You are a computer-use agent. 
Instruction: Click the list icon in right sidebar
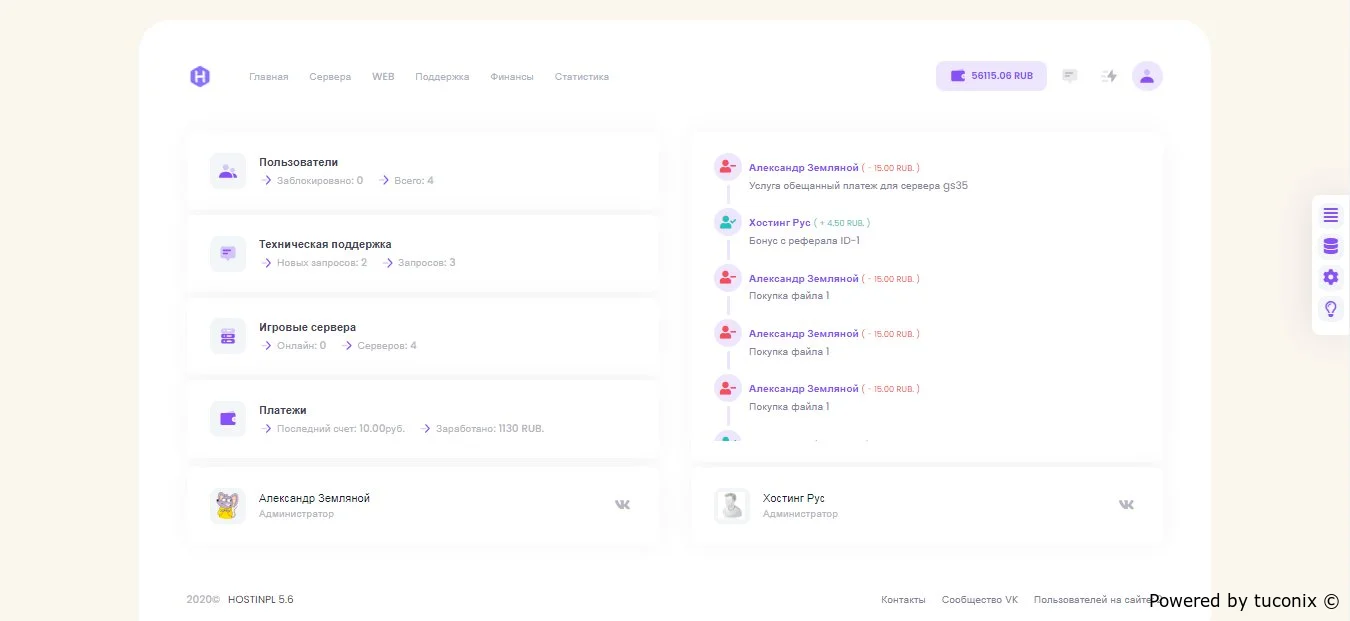(x=1330, y=215)
